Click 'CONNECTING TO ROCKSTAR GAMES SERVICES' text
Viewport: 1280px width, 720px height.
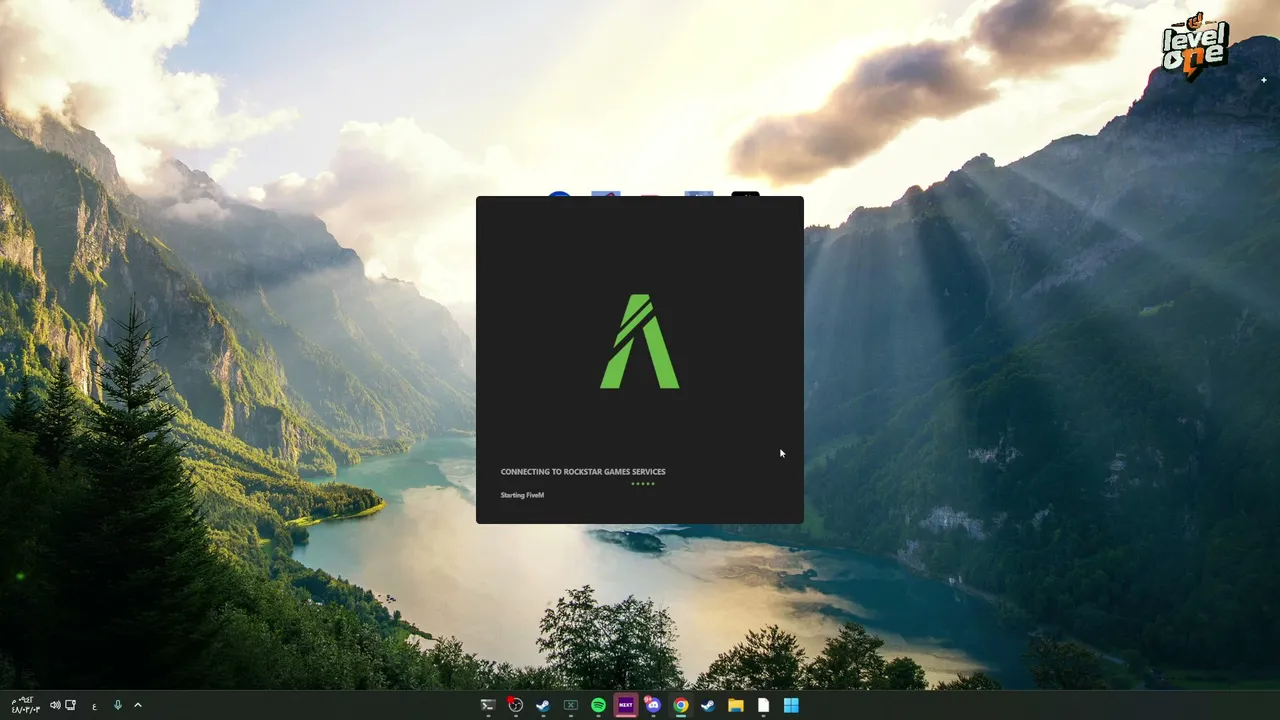[x=583, y=472]
